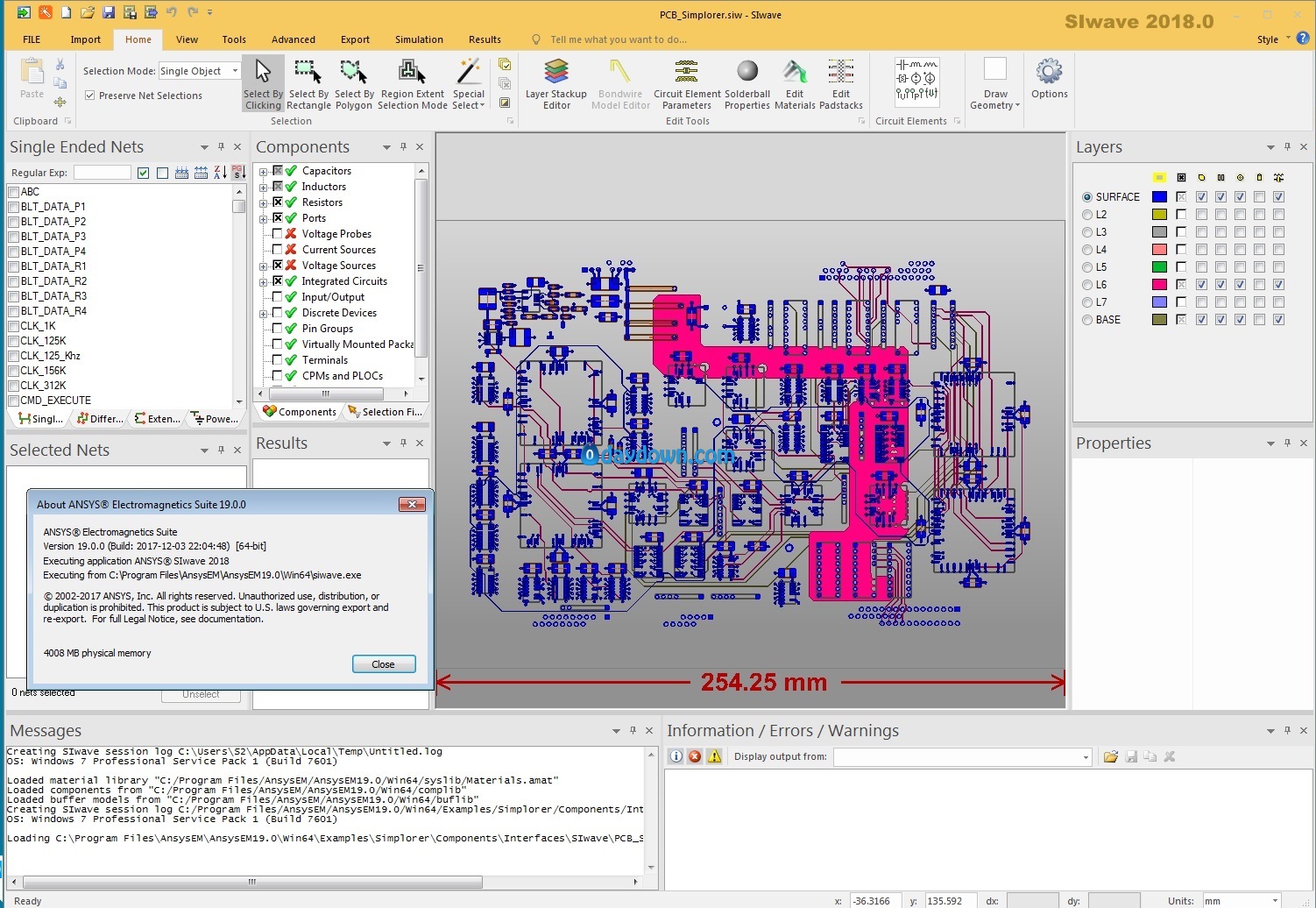Open the Units mm dropdown
This screenshot has width=1316, height=908.
tap(1275, 900)
